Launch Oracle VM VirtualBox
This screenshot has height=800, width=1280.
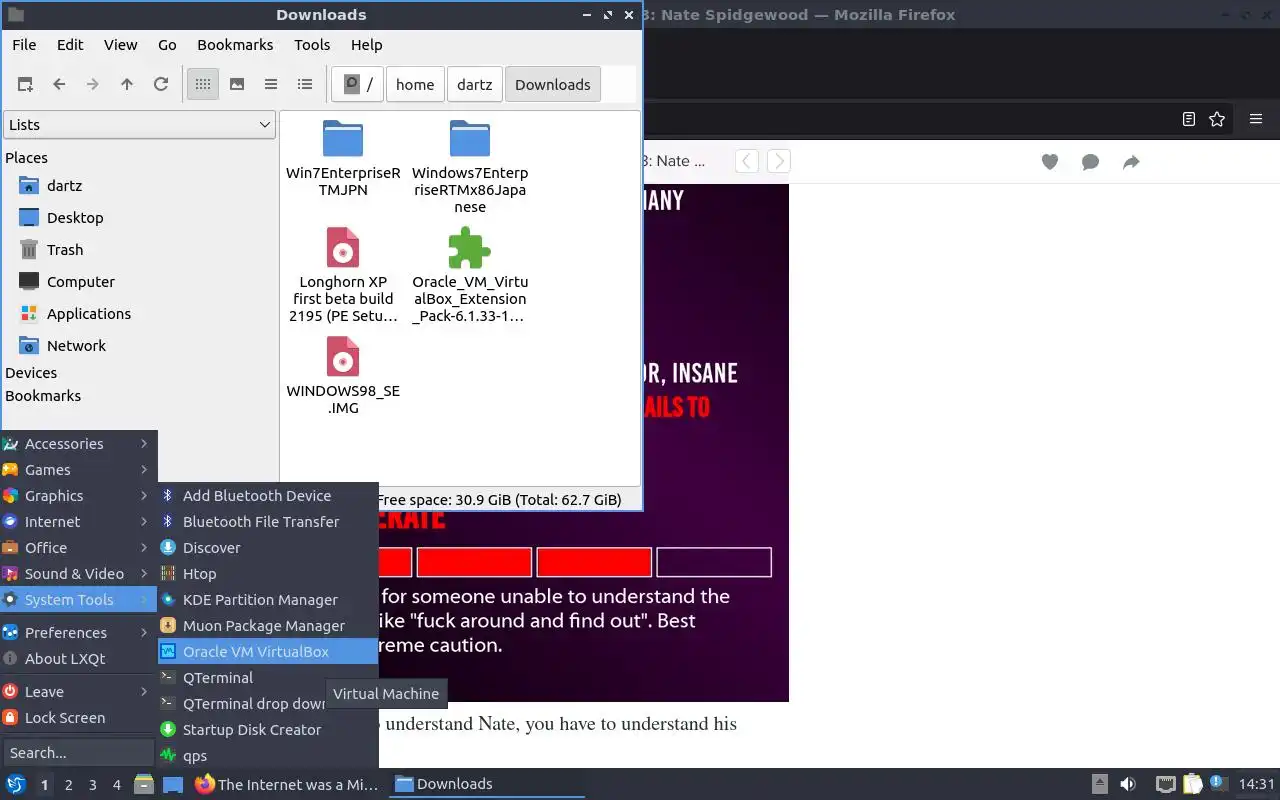point(268,652)
